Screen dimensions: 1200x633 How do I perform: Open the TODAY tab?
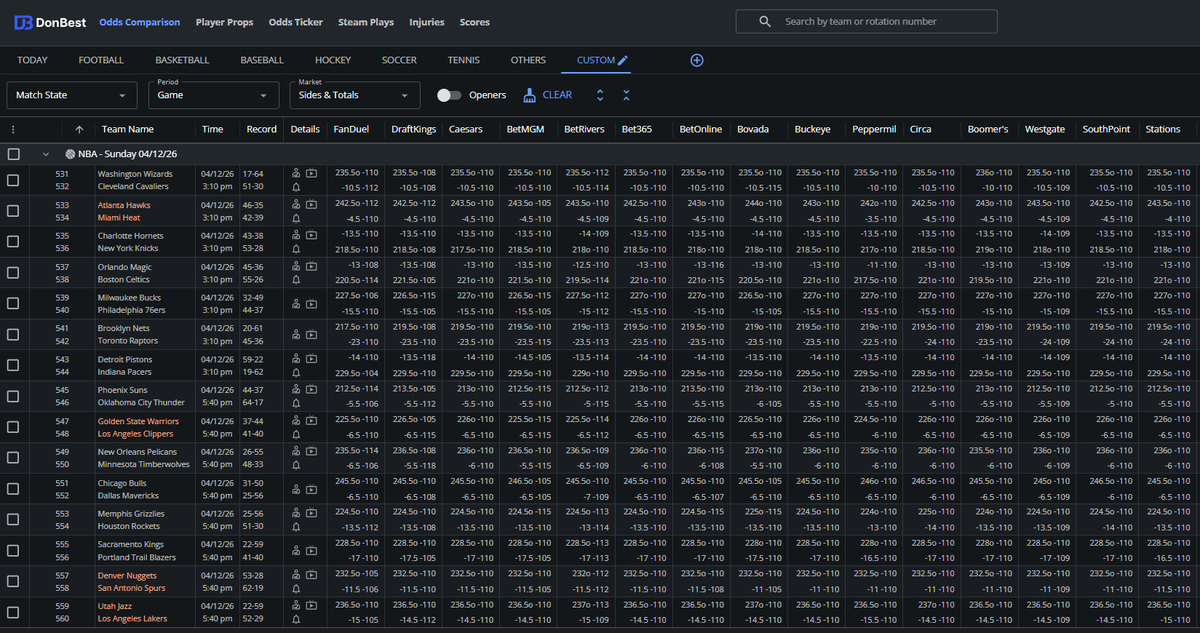coord(32,60)
